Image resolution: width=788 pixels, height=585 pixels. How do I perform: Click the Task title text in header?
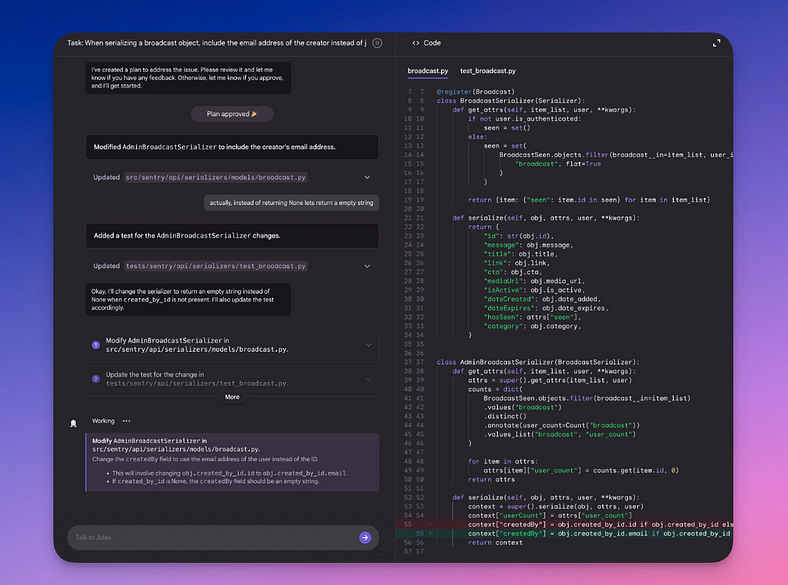click(217, 43)
